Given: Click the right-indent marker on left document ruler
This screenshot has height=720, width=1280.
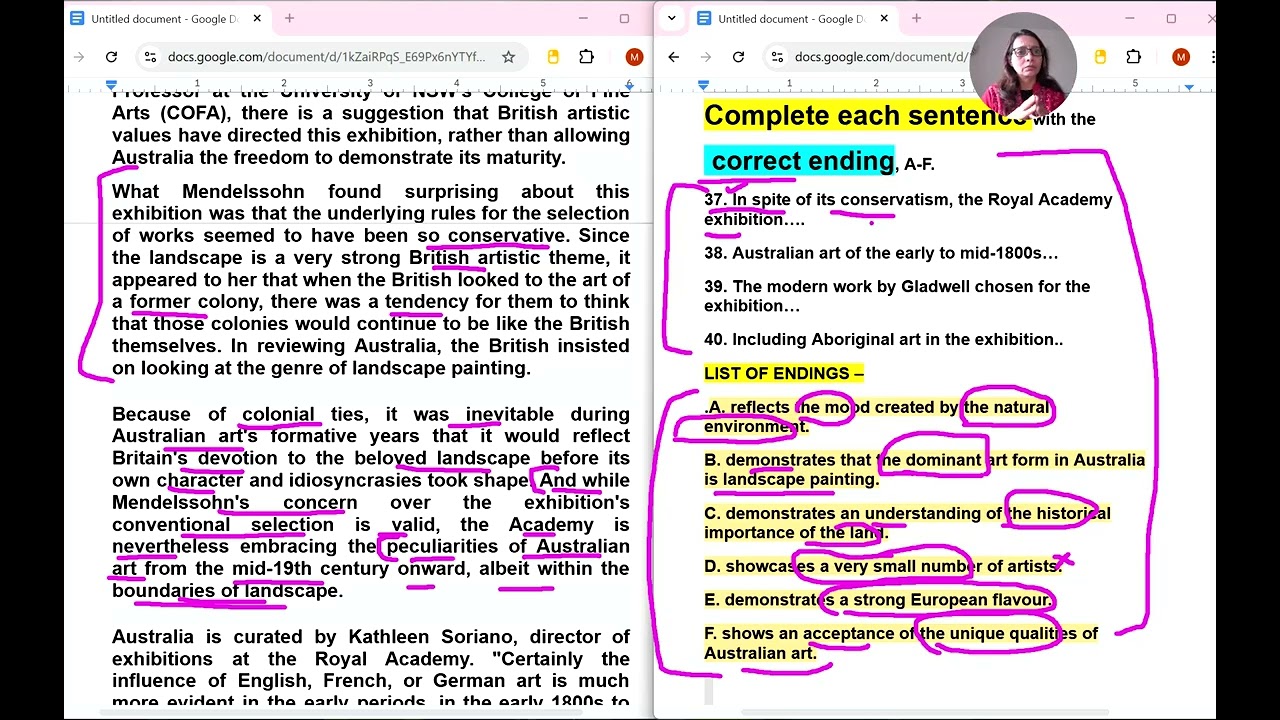Looking at the screenshot, I should 629,87.
